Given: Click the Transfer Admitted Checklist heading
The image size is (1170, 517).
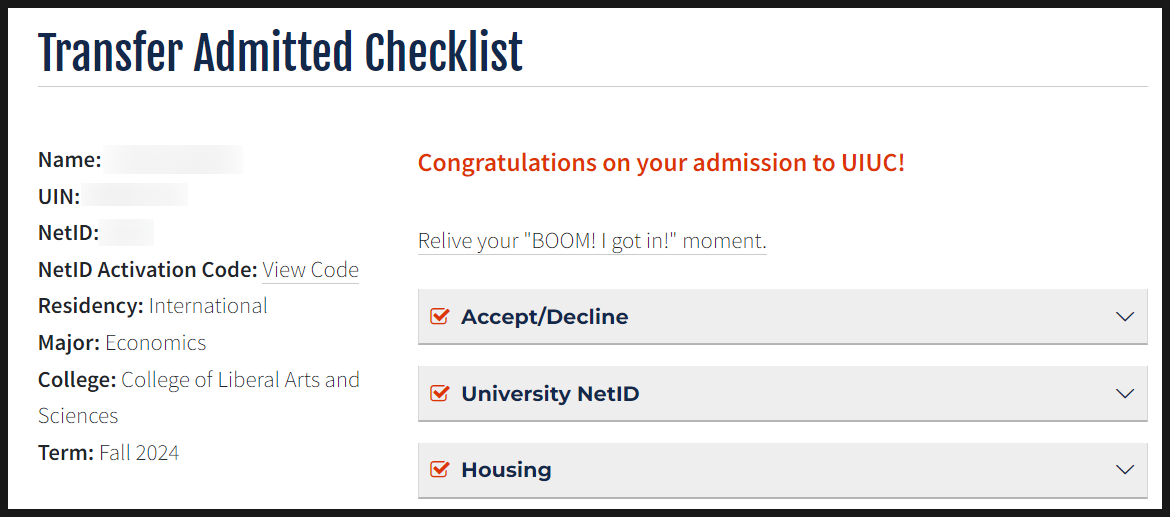Looking at the screenshot, I should (281, 52).
